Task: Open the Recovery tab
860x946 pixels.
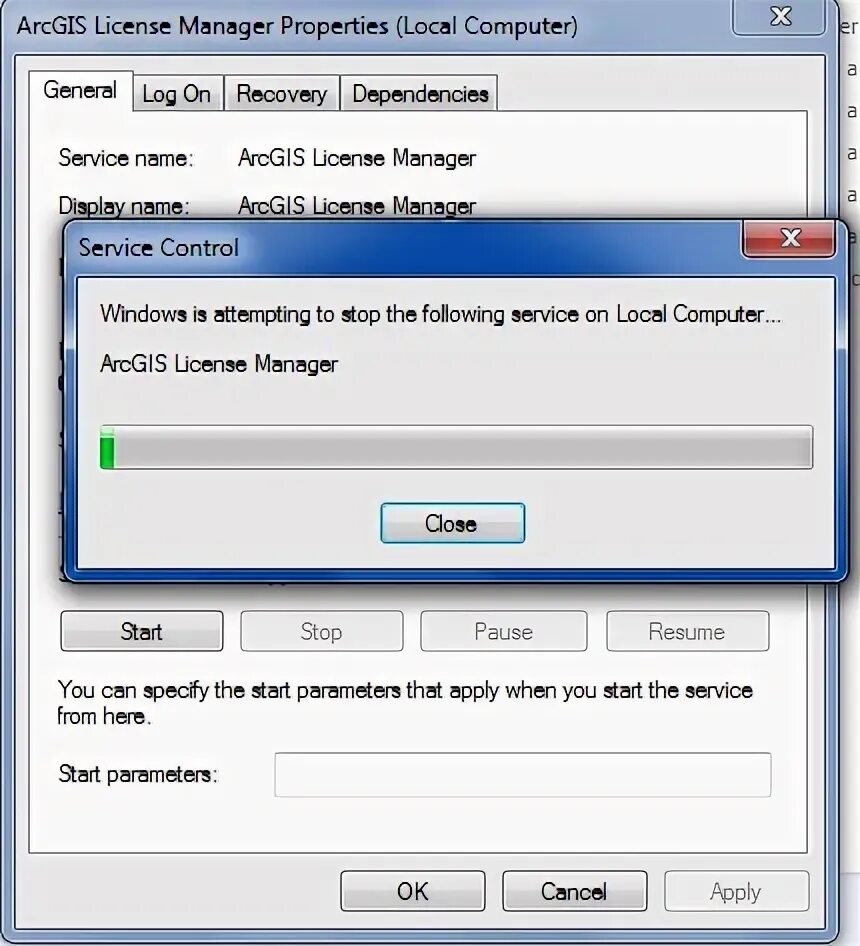Action: click(x=281, y=94)
